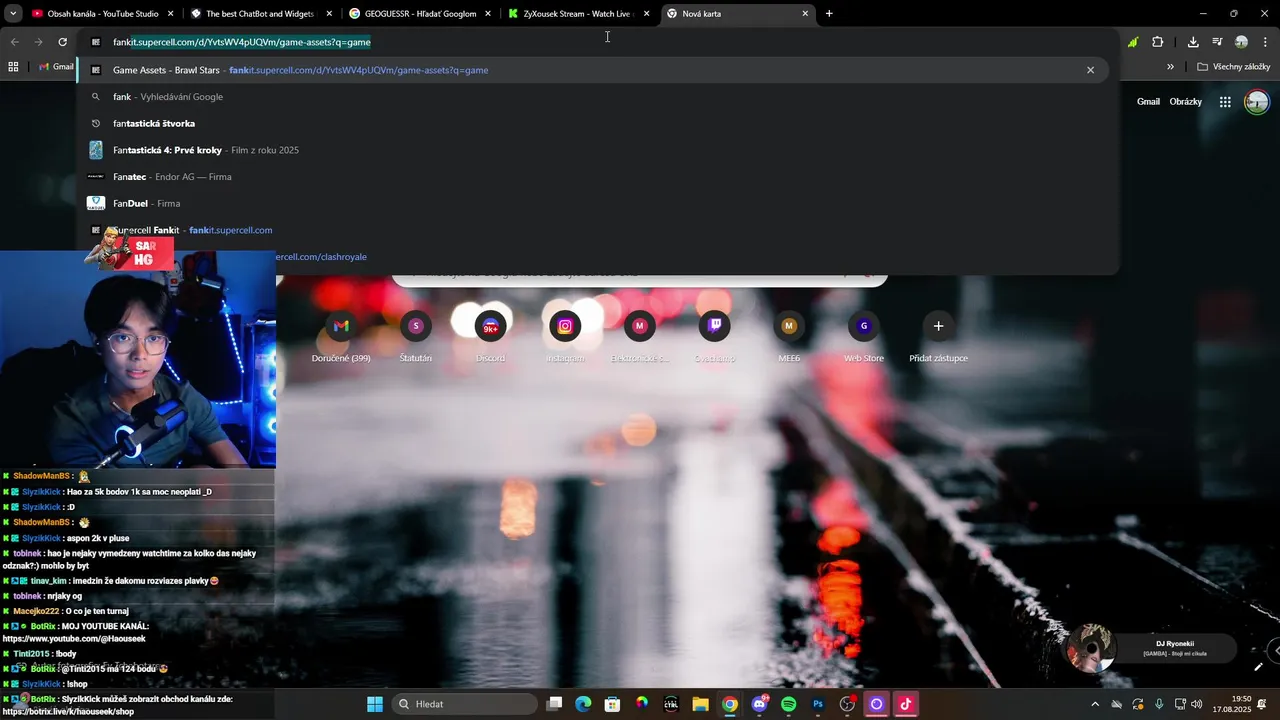Open the Twitch shortcut tile

(x=715, y=337)
